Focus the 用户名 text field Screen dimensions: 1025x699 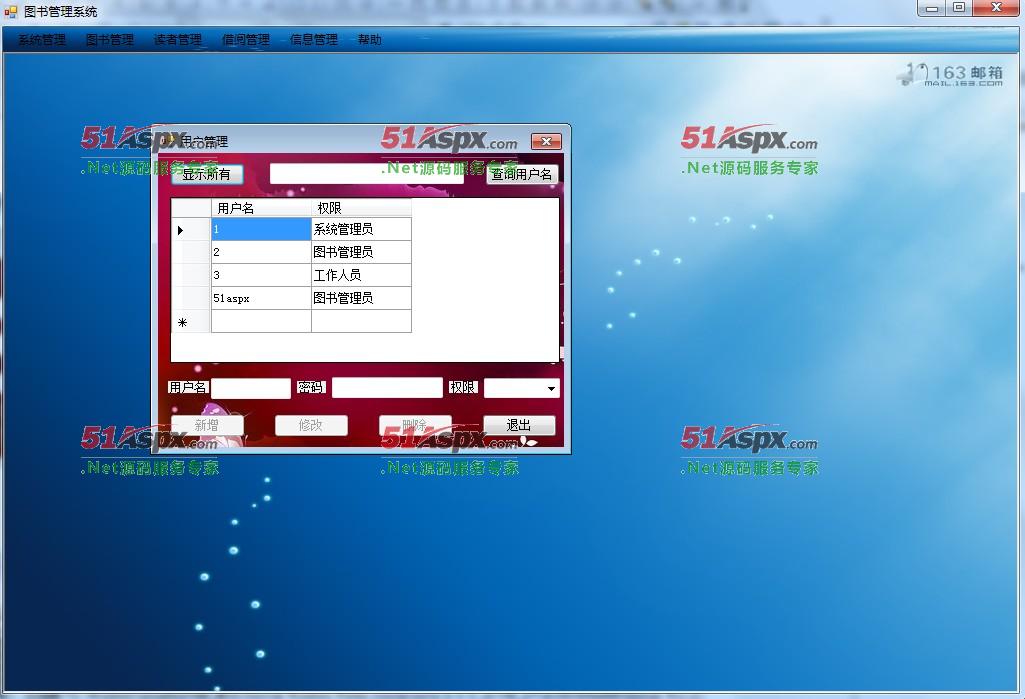point(250,388)
